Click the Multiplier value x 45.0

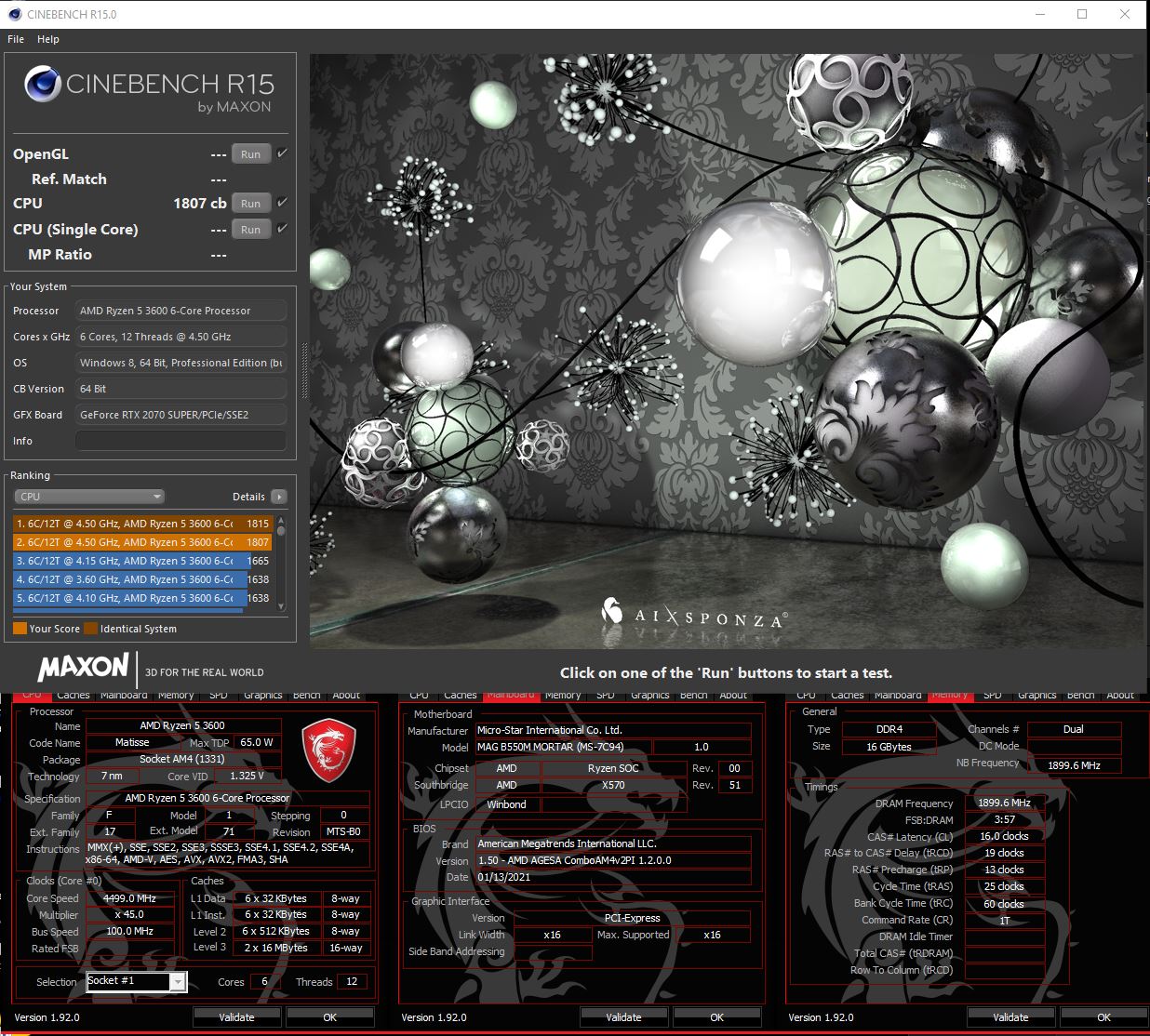[129, 915]
